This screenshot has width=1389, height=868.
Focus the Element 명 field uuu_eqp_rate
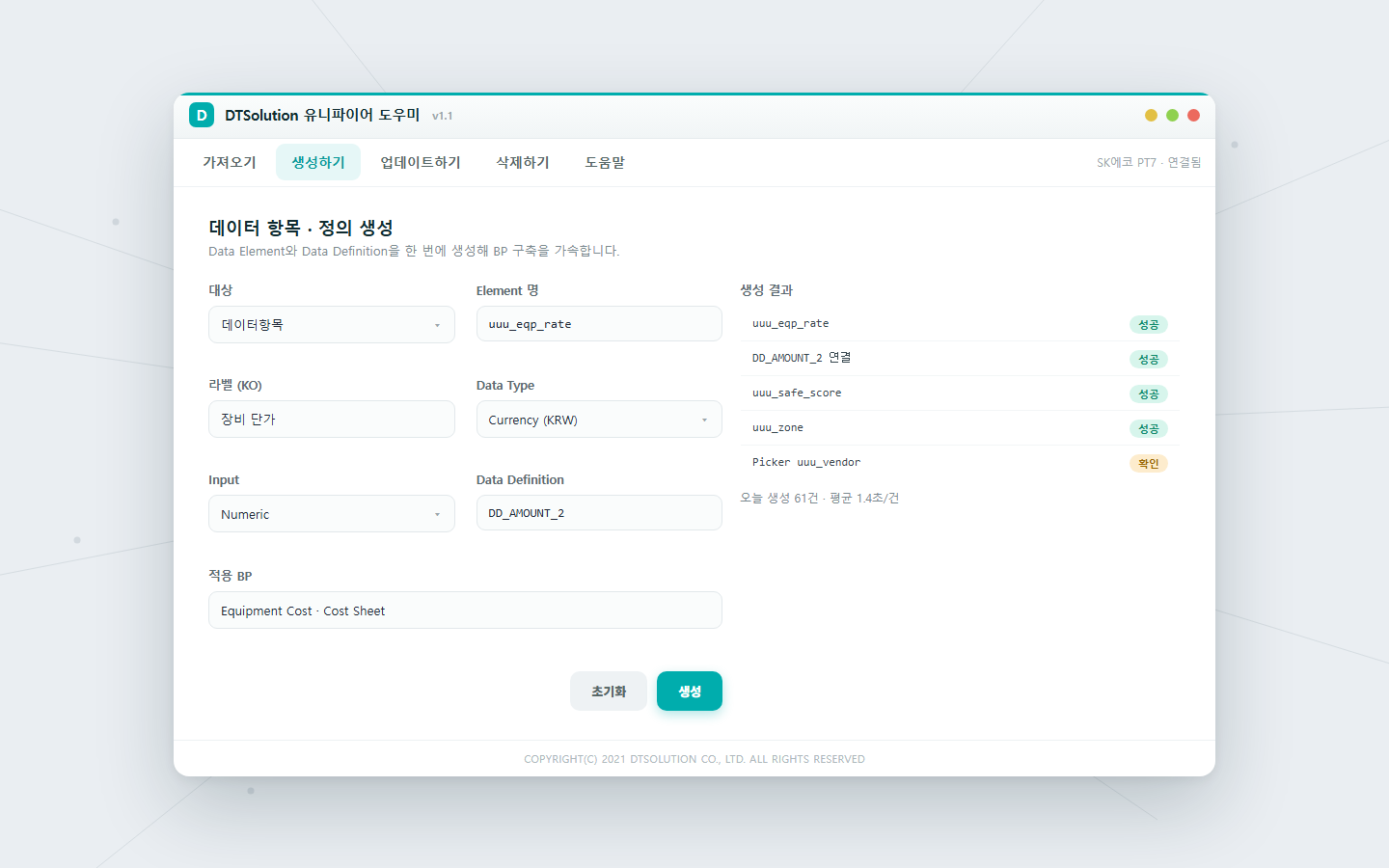[599, 324]
